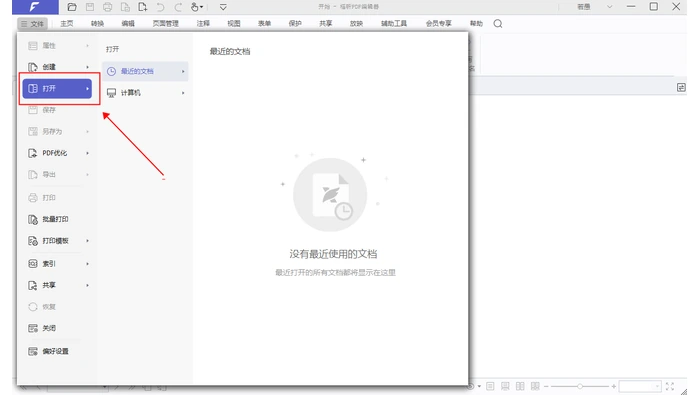Switch to the 帮助 tab
Screen dimensions: 700x395
coord(476,24)
